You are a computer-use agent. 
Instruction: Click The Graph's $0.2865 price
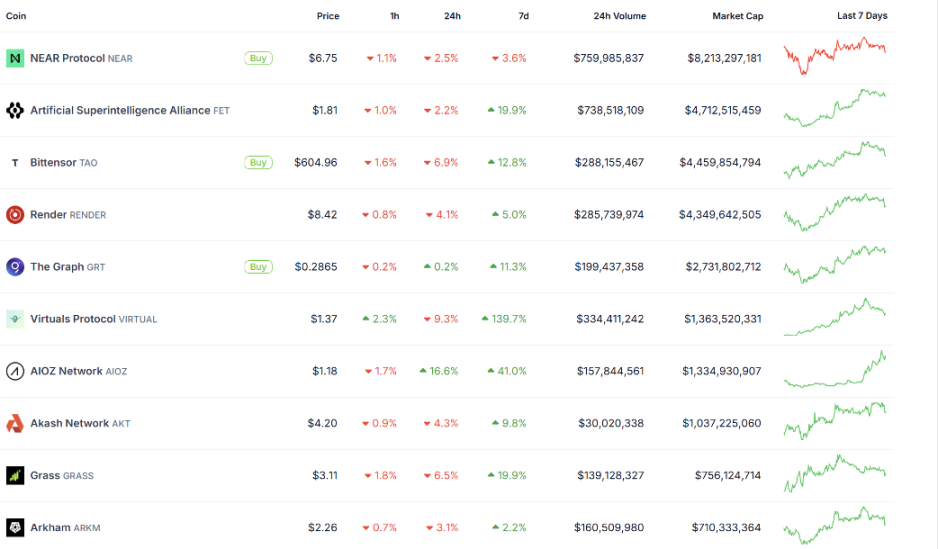pyautogui.click(x=316, y=267)
